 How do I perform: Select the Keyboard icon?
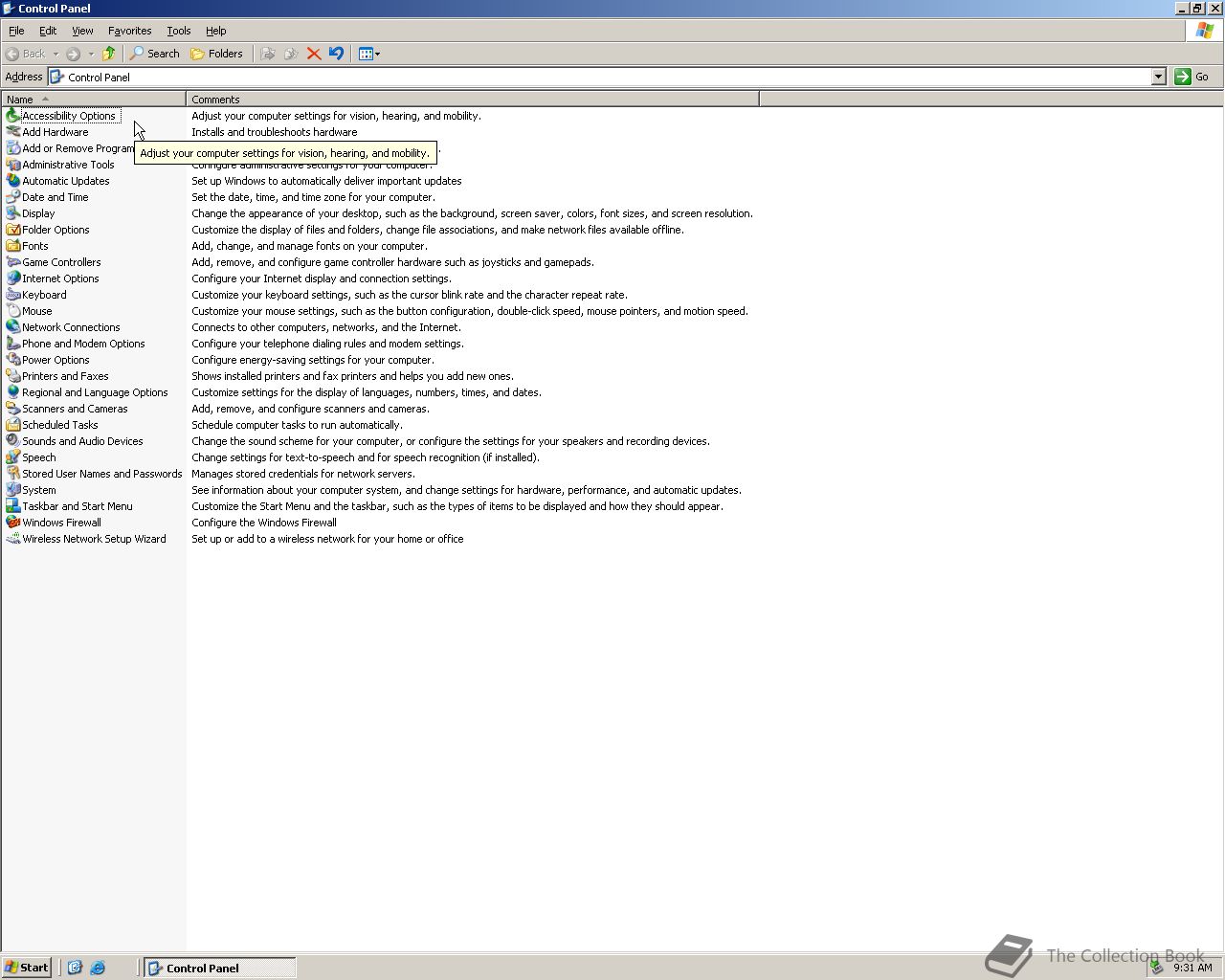[13, 295]
